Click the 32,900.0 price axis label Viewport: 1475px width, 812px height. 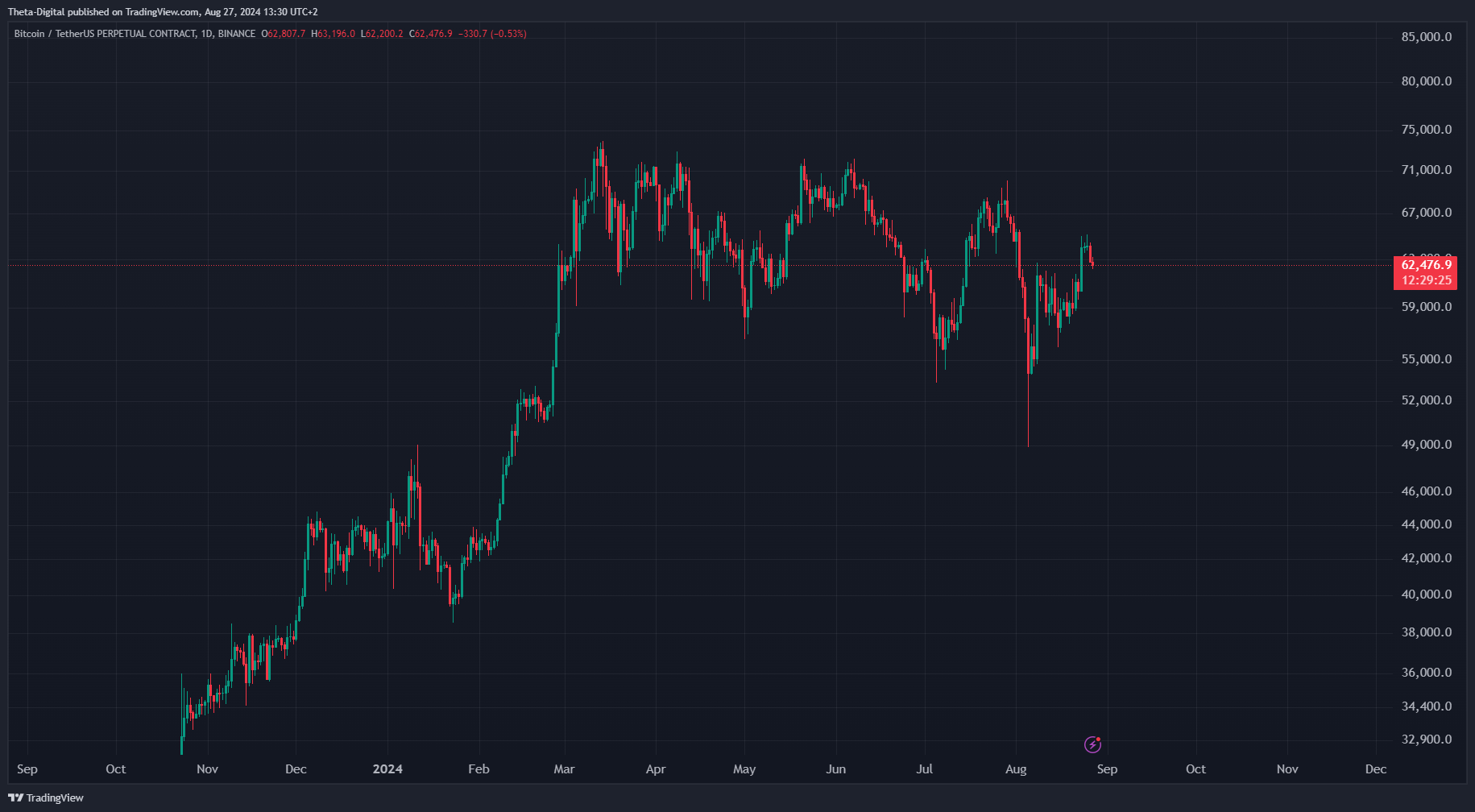pyautogui.click(x=1427, y=739)
